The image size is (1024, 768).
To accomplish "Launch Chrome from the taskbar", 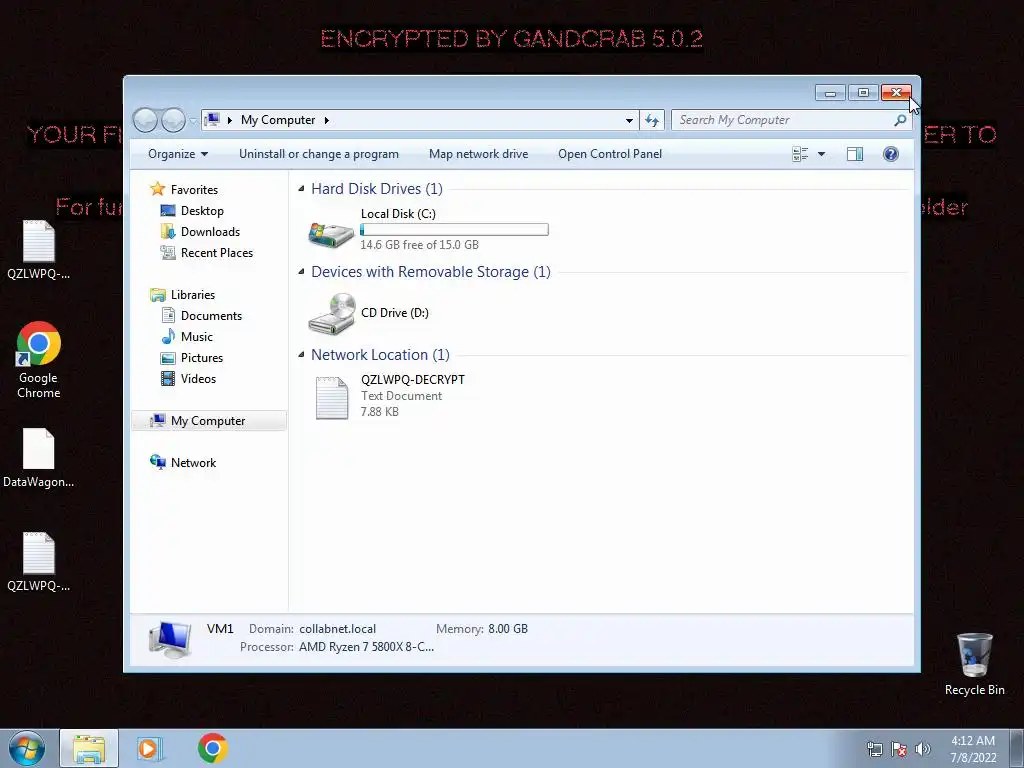I will tap(213, 748).
